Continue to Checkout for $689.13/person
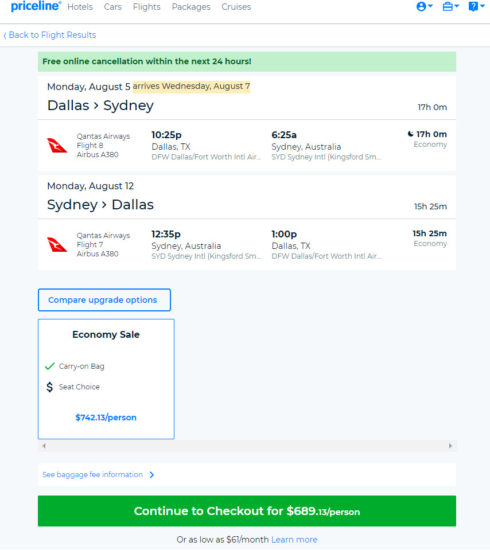490x550 pixels. click(247, 511)
